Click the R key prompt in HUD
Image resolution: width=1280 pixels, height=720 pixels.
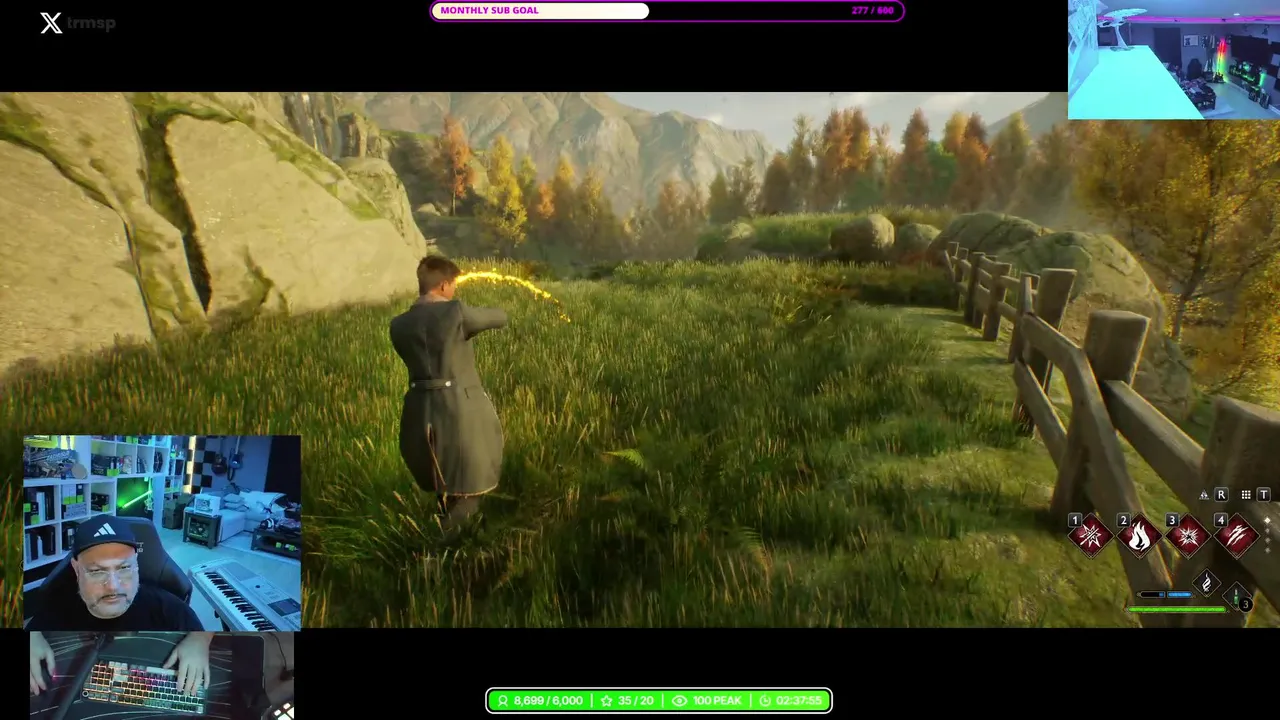(x=1221, y=494)
